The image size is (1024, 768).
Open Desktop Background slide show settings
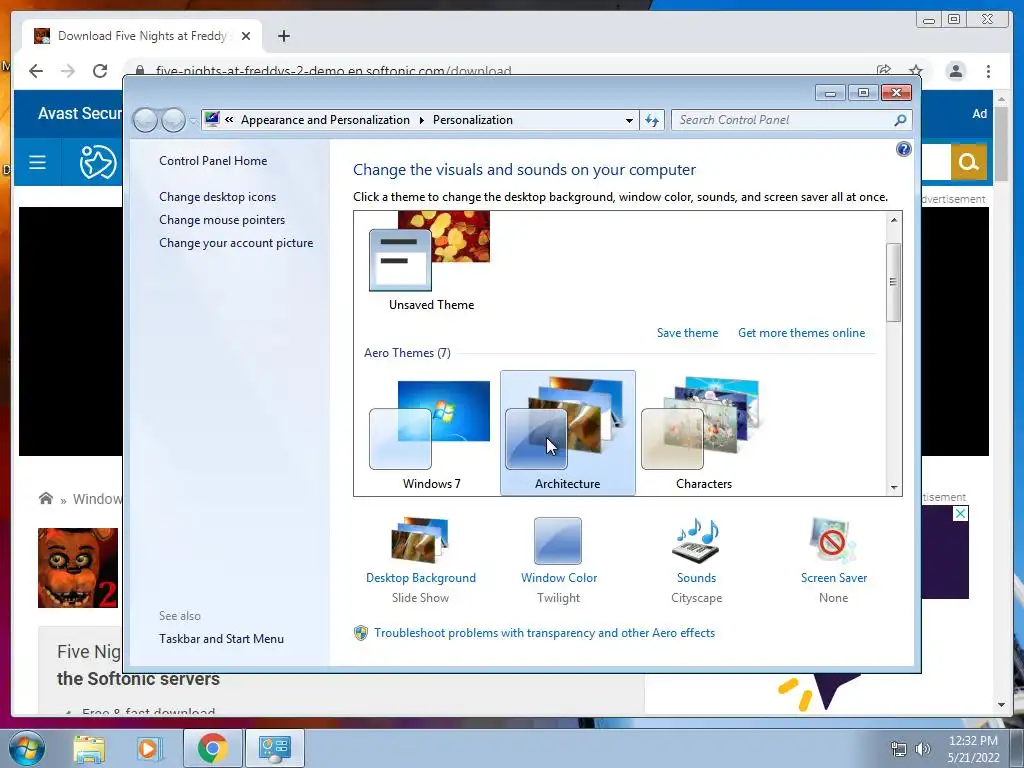(x=421, y=560)
